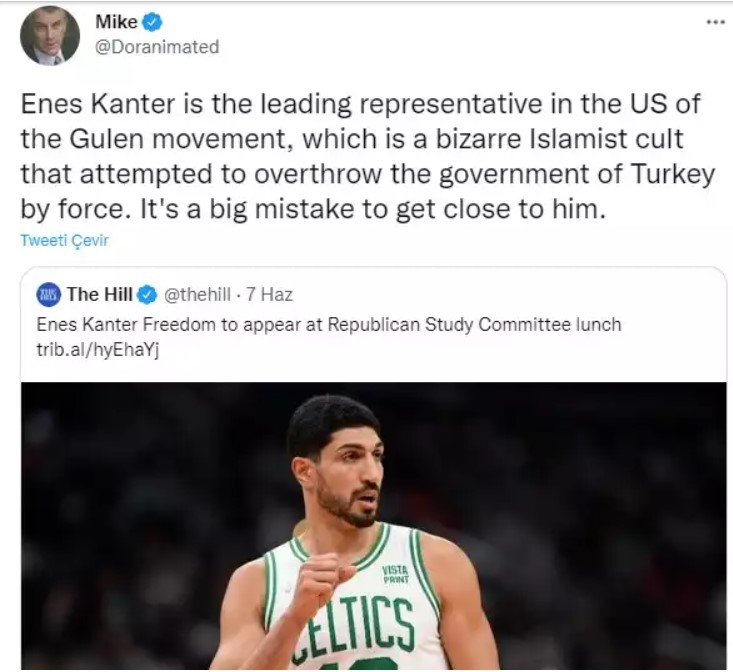Click the verified checkmark next to The Hill
Viewport: 733px width, 672px height.
[x=147, y=295]
